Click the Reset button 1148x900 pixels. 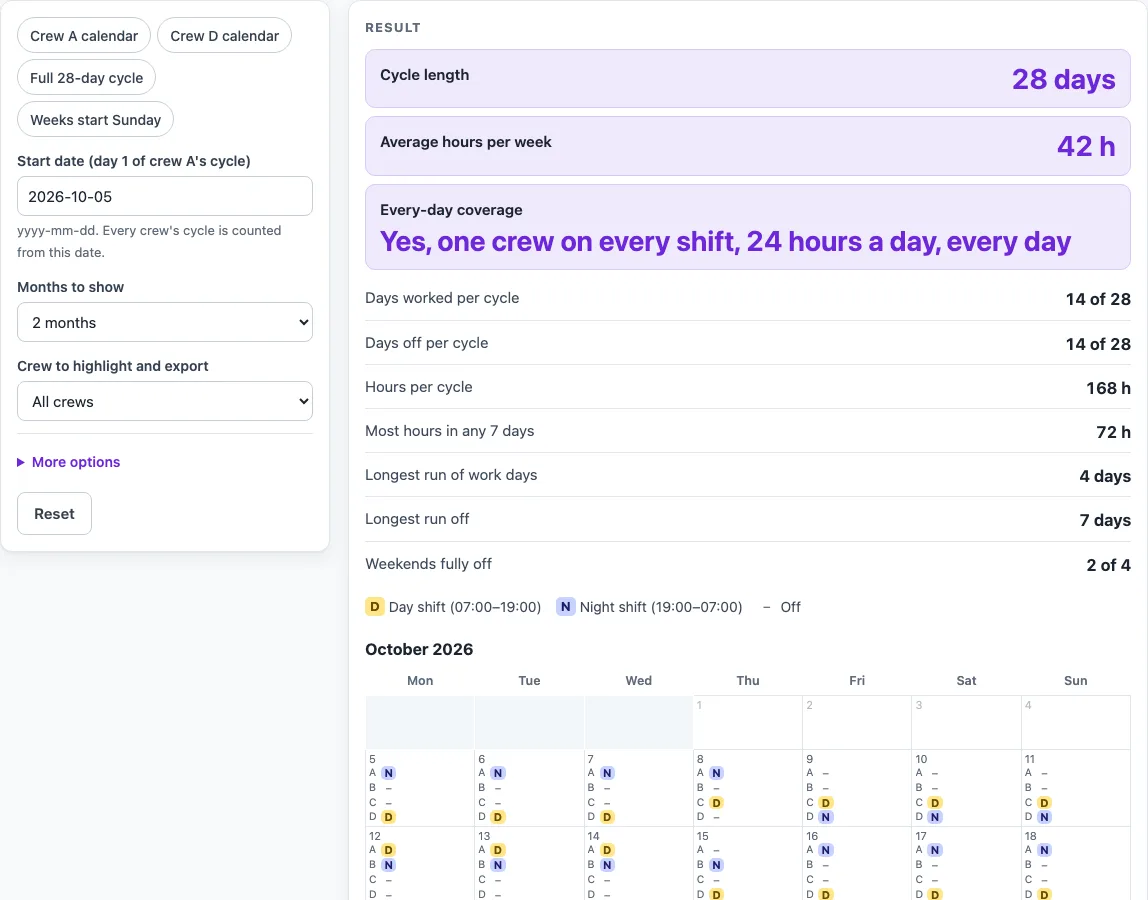54,513
